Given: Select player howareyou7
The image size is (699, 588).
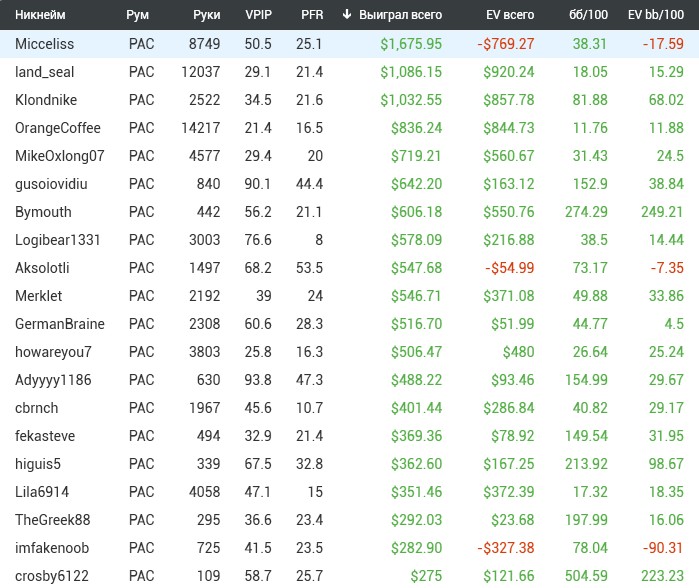Looking at the screenshot, I should coord(53,352).
